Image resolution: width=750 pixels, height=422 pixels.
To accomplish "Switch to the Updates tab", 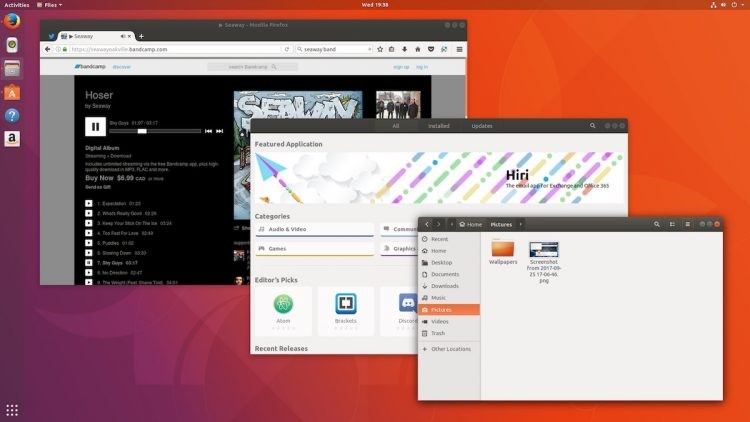I will tap(481, 126).
